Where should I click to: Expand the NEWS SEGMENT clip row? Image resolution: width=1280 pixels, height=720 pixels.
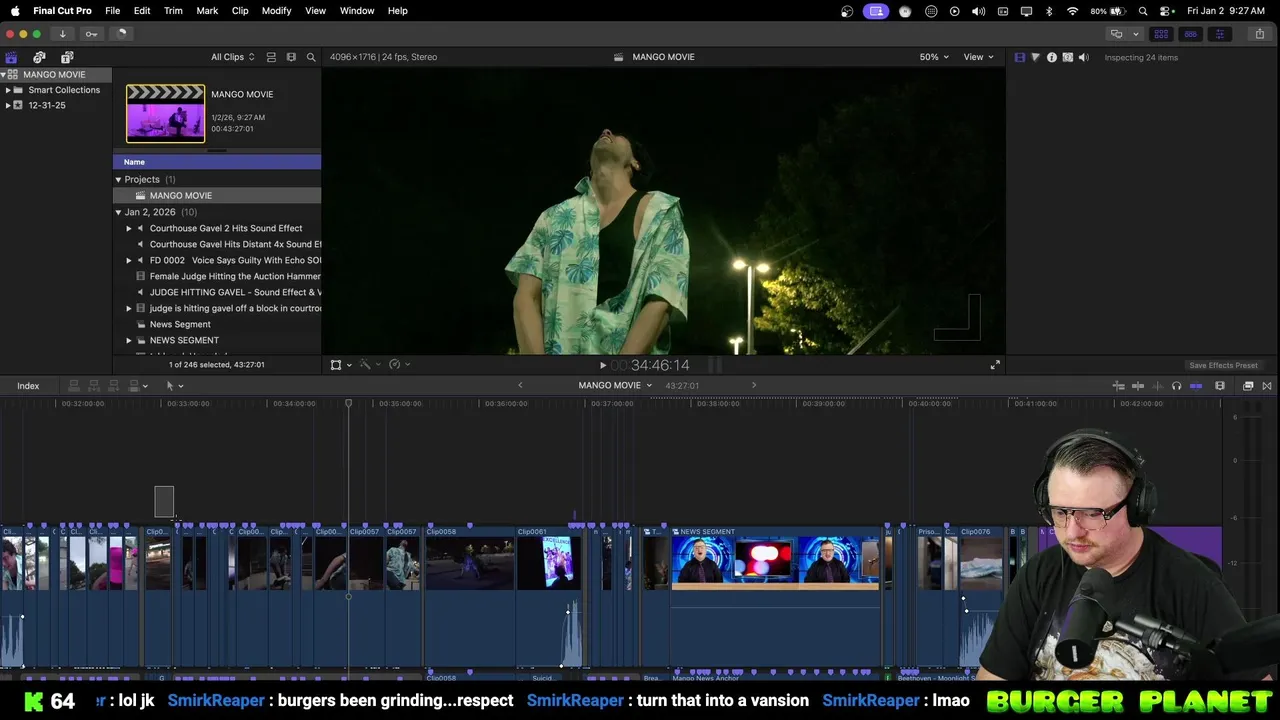pos(128,340)
